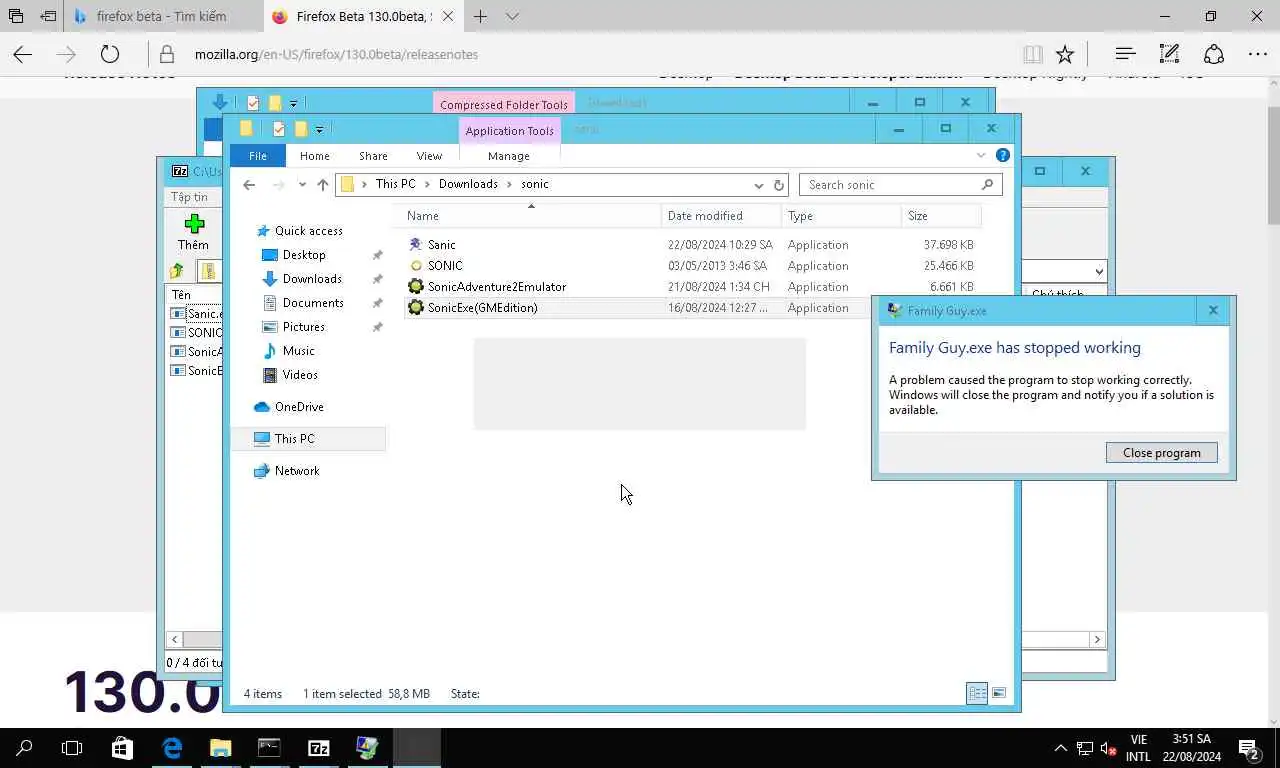Open Desktop in navigation pane
The height and width of the screenshot is (768, 1280).
[304, 255]
